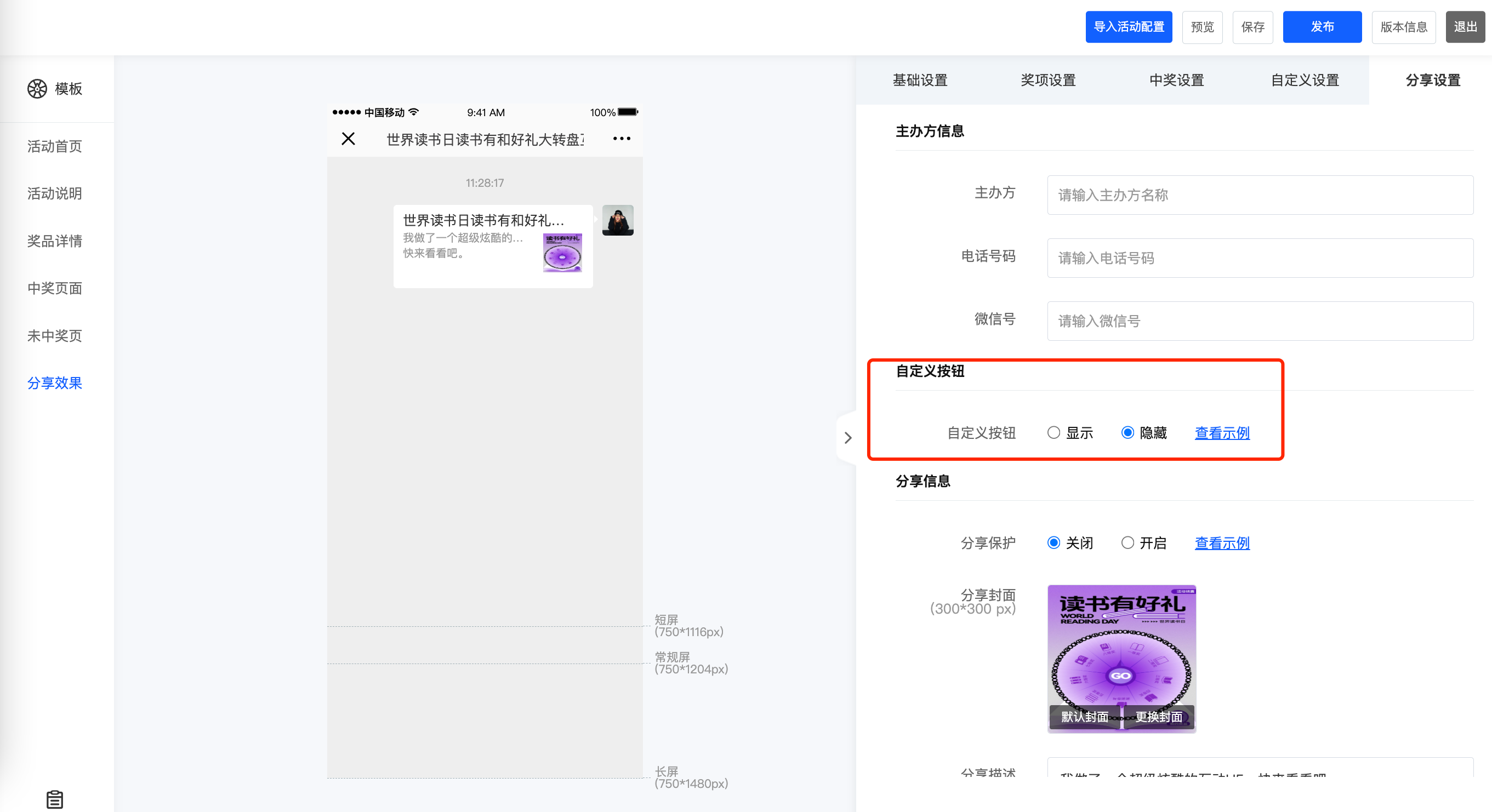Switch to the 基础设置 tab
Image resolution: width=1492 pixels, height=812 pixels.
(x=920, y=81)
